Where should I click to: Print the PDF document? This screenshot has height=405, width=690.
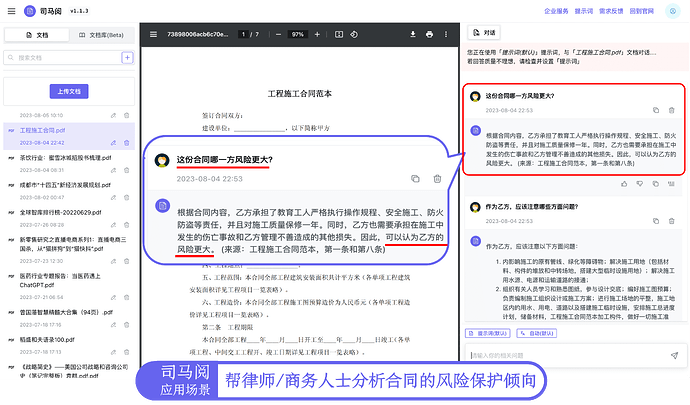coord(429,33)
